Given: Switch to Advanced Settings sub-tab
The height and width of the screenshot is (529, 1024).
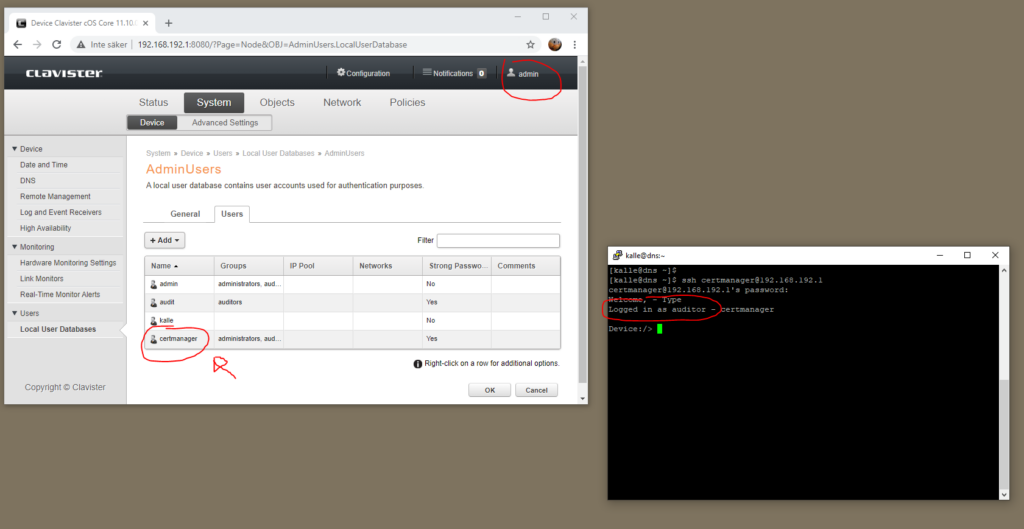Looking at the screenshot, I should point(225,123).
